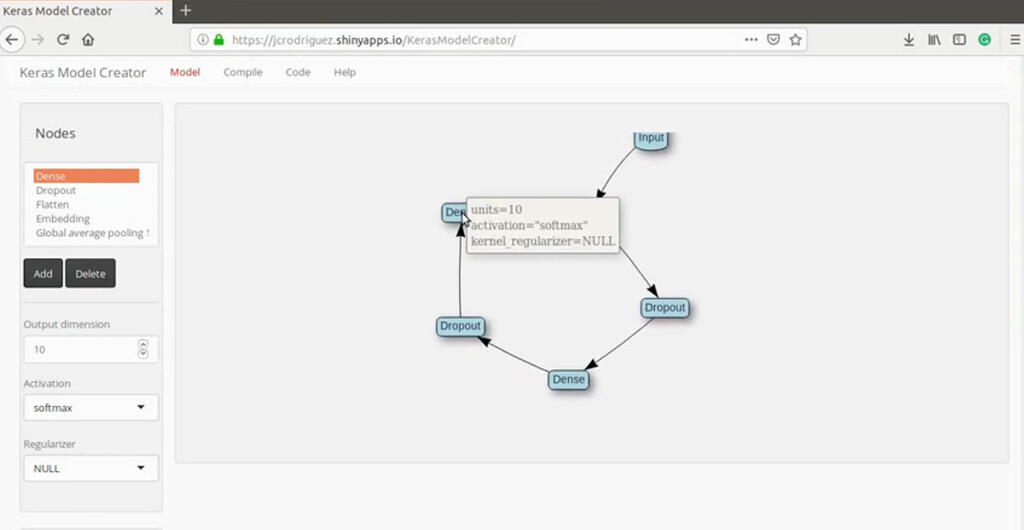Screen dimensions: 1024x530
Task: Click the Input node in graph
Action: click(651, 139)
